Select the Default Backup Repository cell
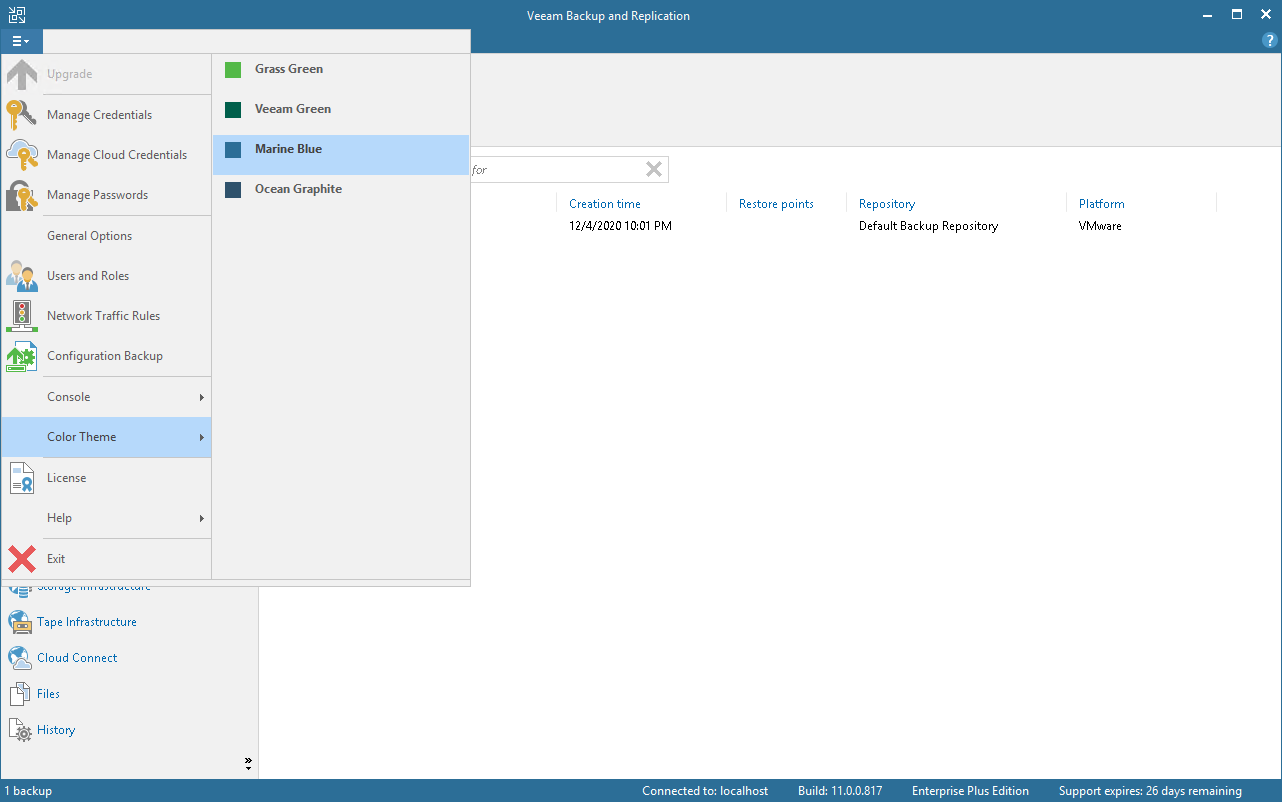 click(928, 226)
